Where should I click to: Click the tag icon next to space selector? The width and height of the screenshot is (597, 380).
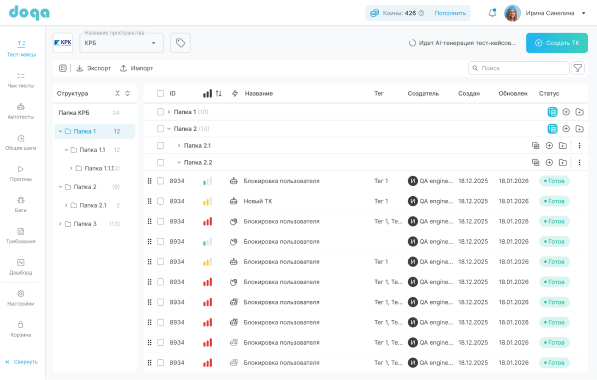(180, 43)
